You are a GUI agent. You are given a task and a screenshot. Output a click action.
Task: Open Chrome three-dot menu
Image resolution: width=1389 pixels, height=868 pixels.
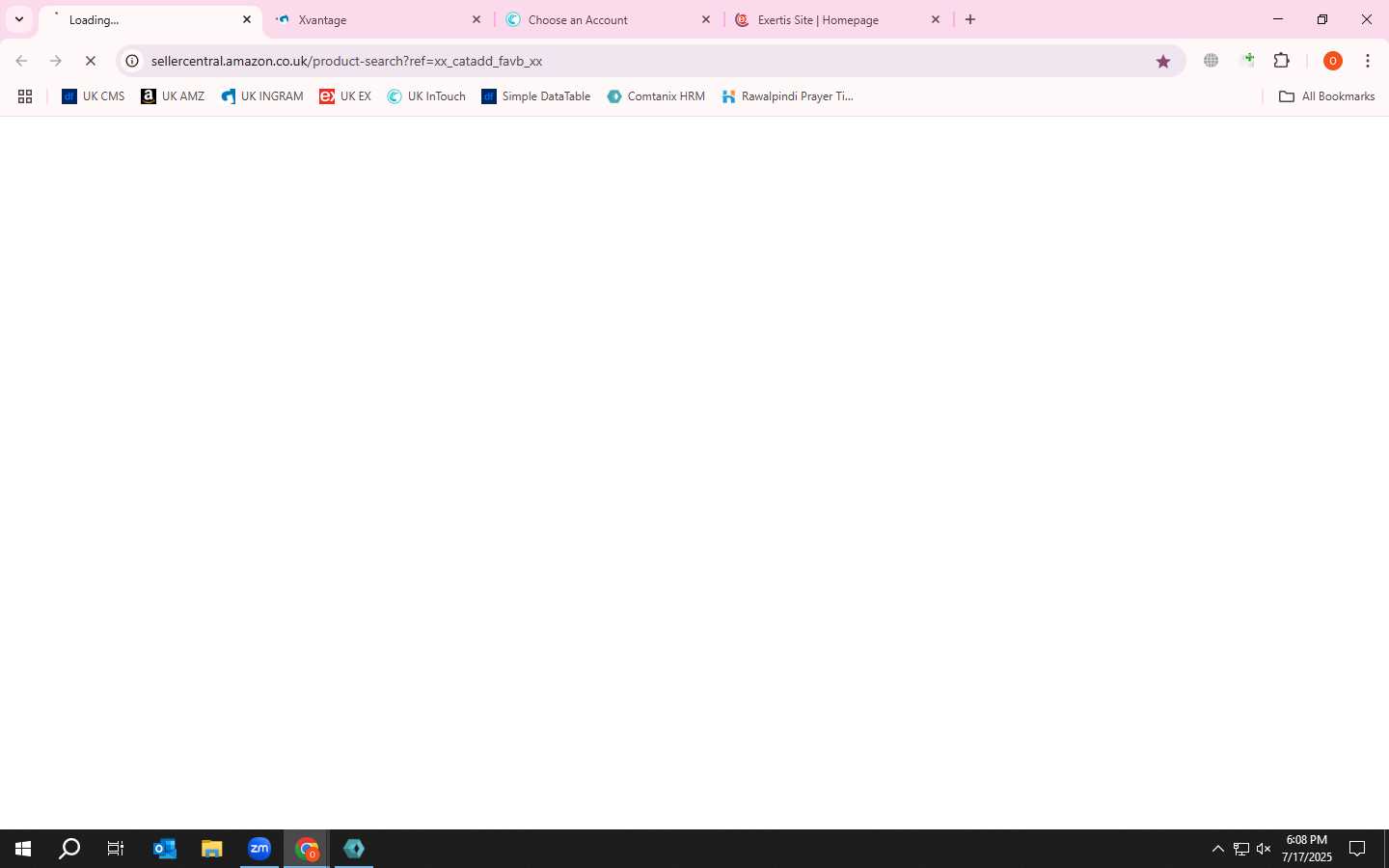point(1368,61)
